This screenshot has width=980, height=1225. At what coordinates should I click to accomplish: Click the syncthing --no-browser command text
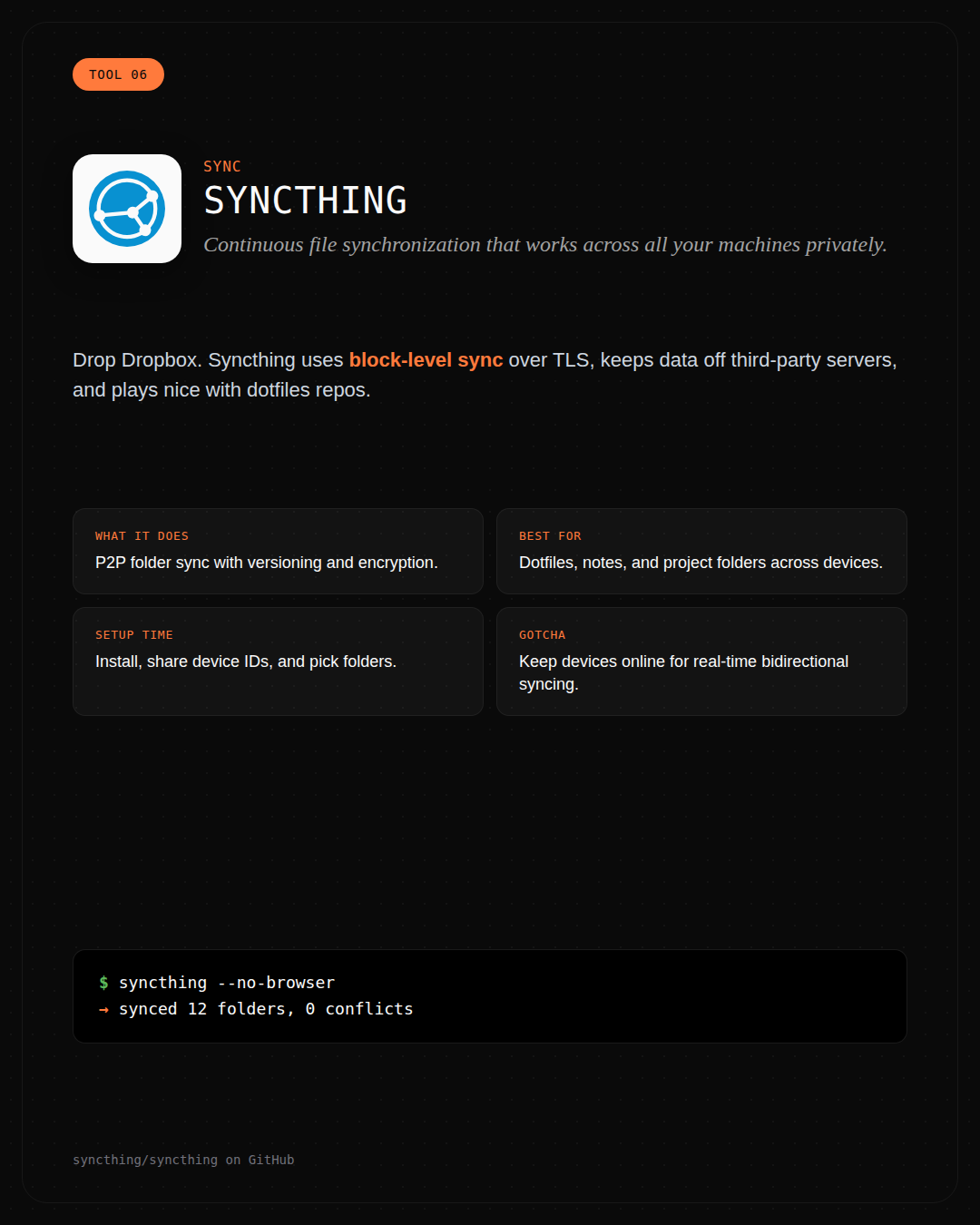coord(227,983)
